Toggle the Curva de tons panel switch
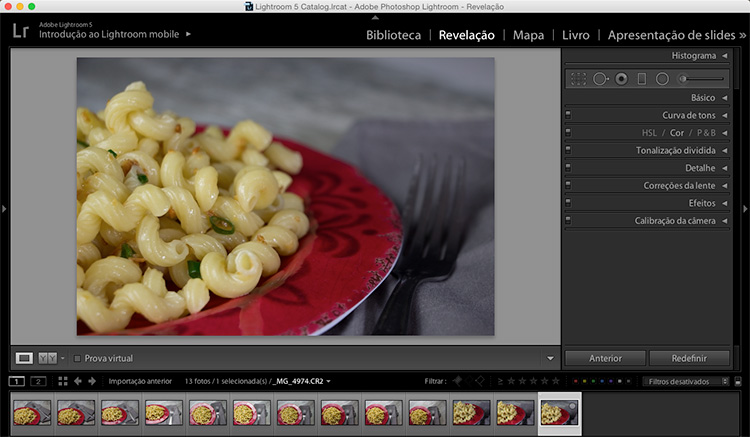 coord(568,115)
